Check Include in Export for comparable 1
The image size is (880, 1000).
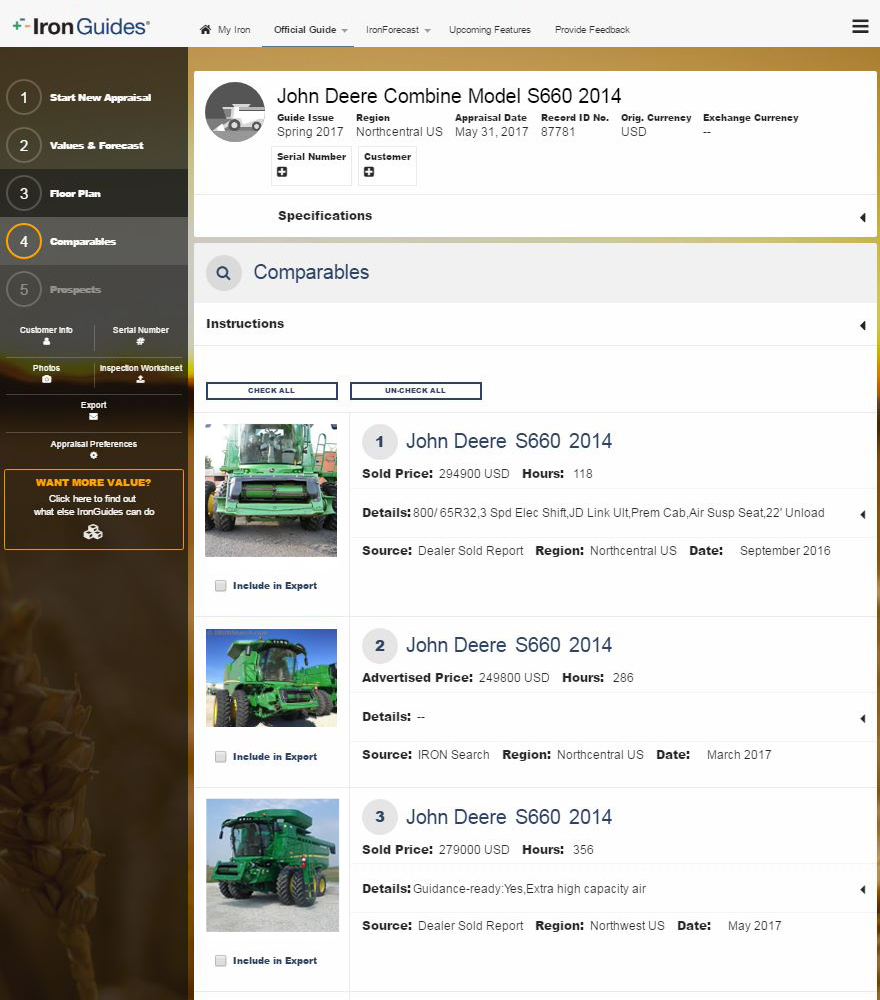tap(221, 585)
